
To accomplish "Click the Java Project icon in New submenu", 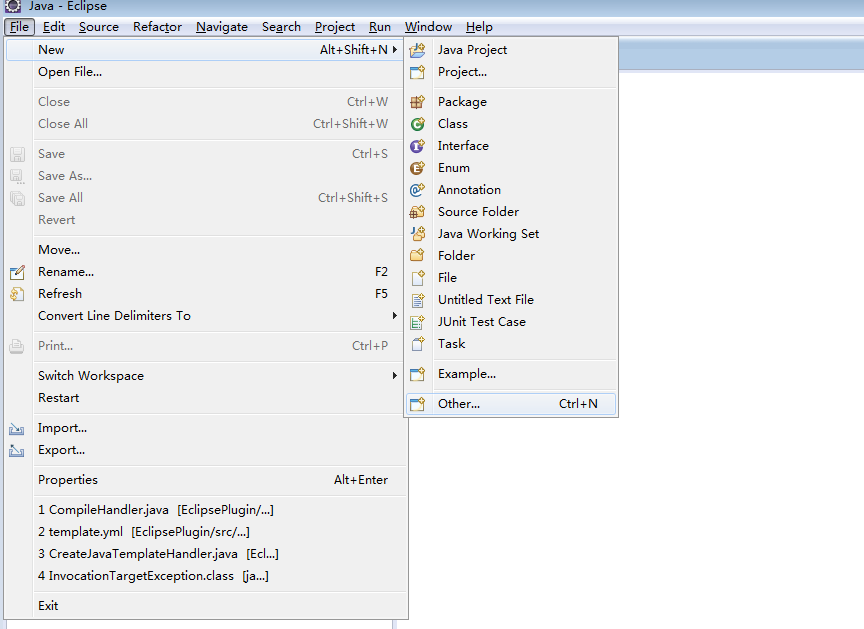I will tap(418, 50).
